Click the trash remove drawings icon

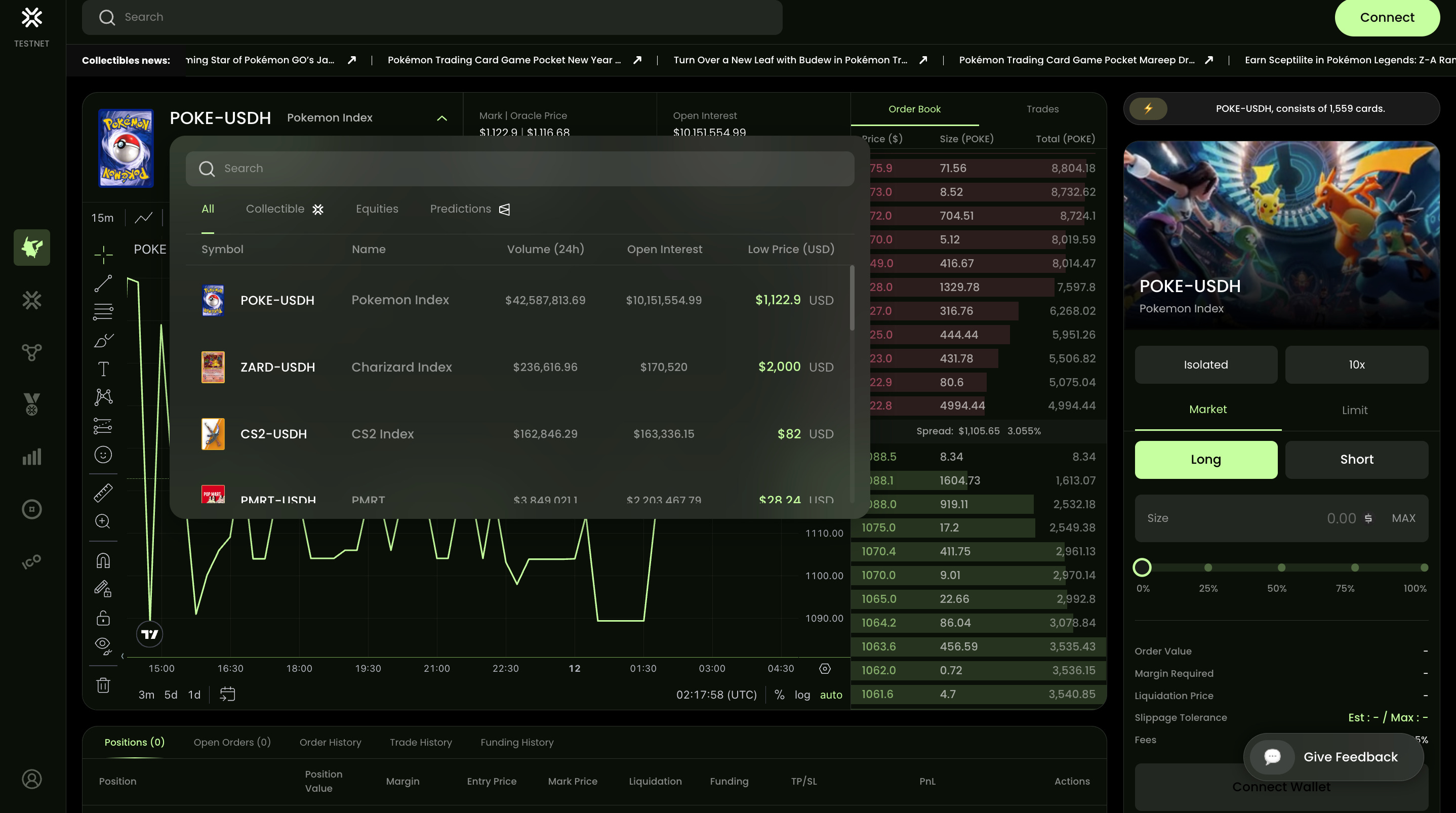coord(103,685)
